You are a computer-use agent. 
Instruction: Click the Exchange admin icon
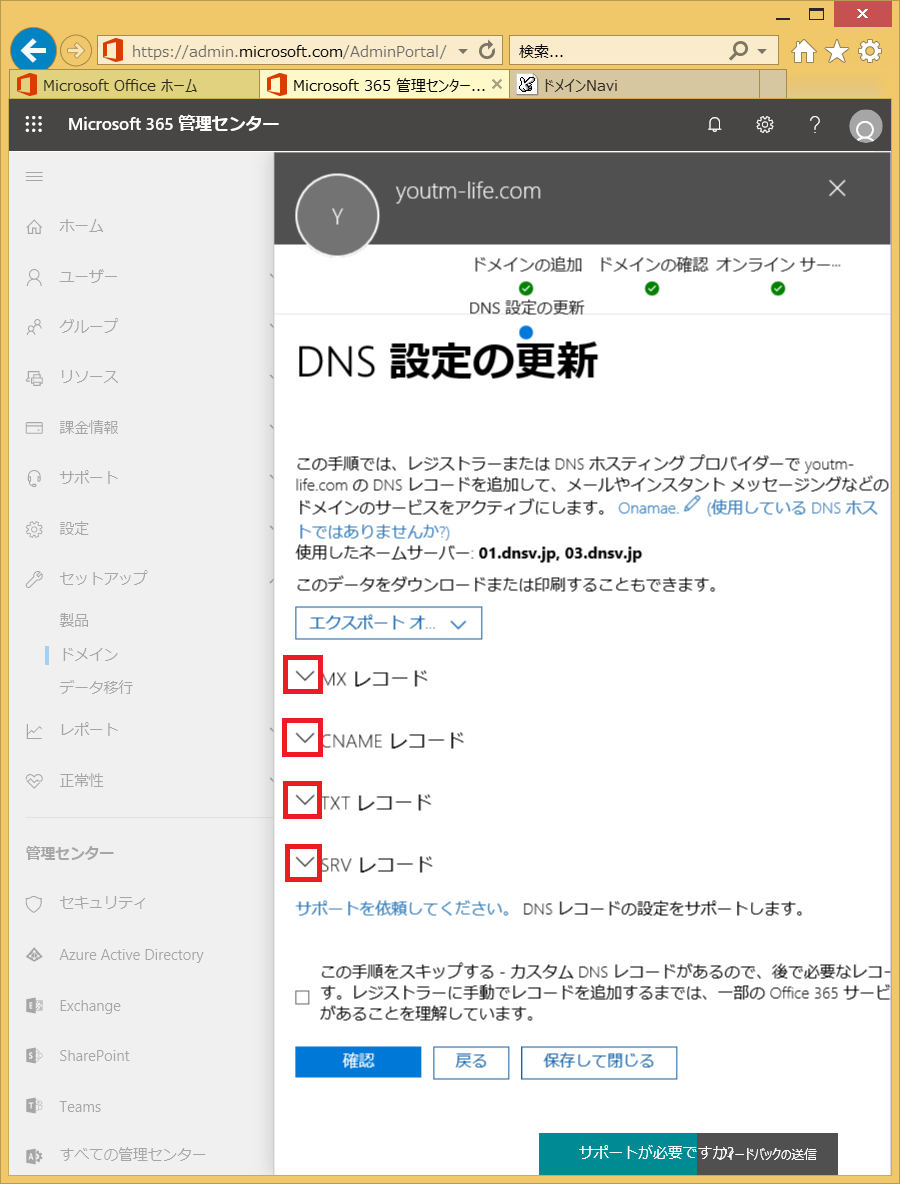pos(34,1006)
